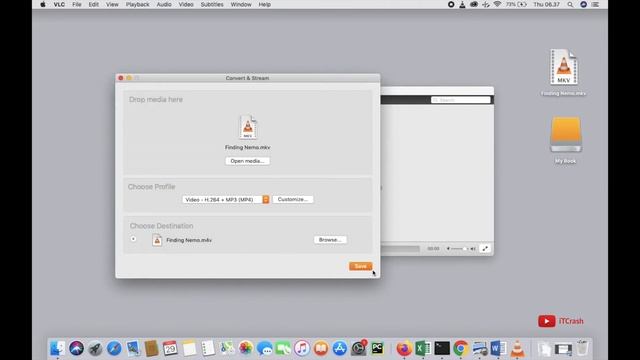Open Maps from the Dock
Image resolution: width=640 pixels, height=360 pixels.
pos(227,348)
